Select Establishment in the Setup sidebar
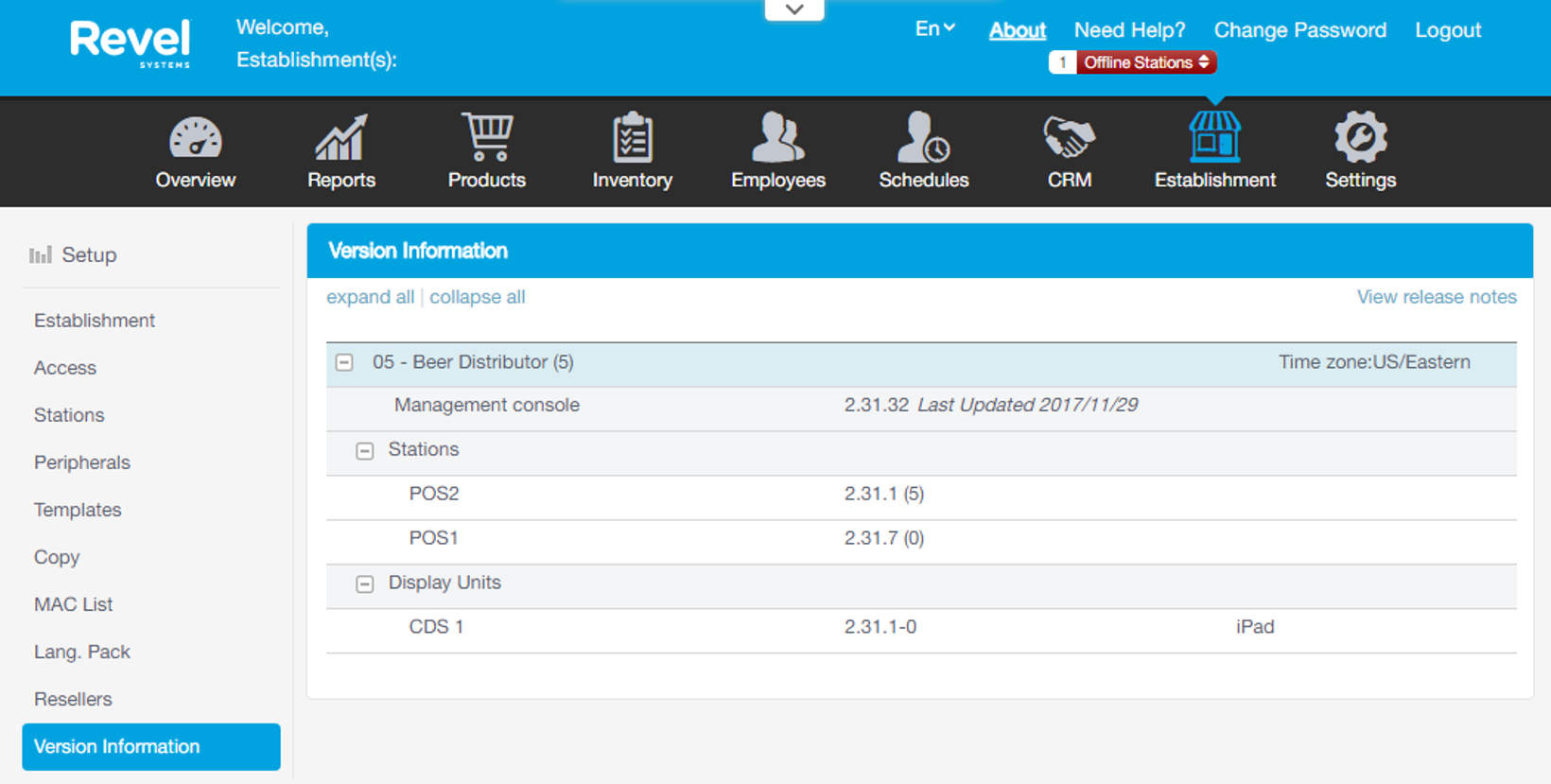1551x784 pixels. (95, 321)
